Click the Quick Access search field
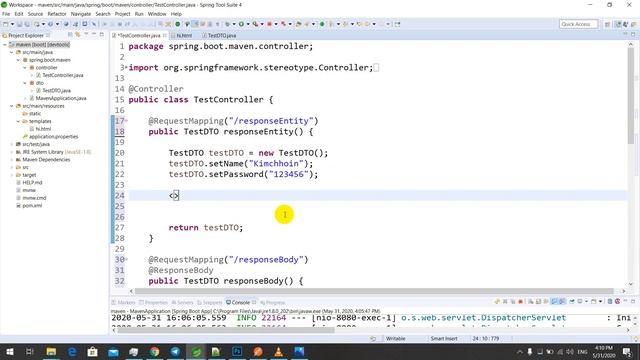The width and height of the screenshot is (640, 360). (578, 24)
